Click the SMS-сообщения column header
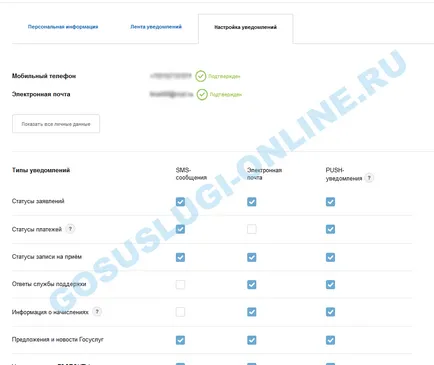434x365 pixels. tap(191, 174)
